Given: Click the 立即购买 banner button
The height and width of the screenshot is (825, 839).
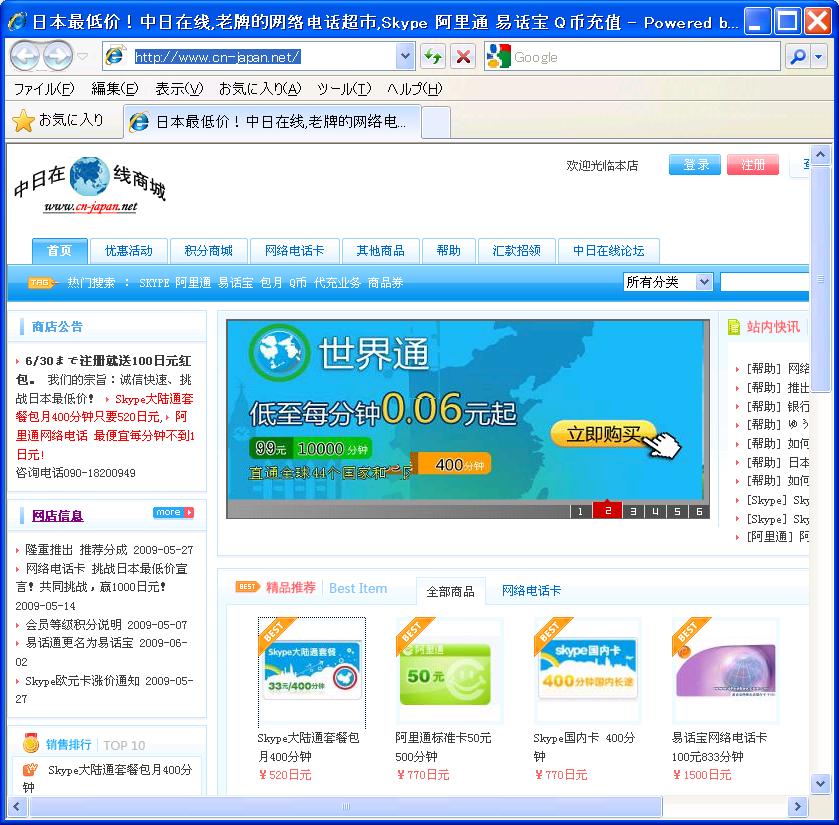Looking at the screenshot, I should coord(605,434).
